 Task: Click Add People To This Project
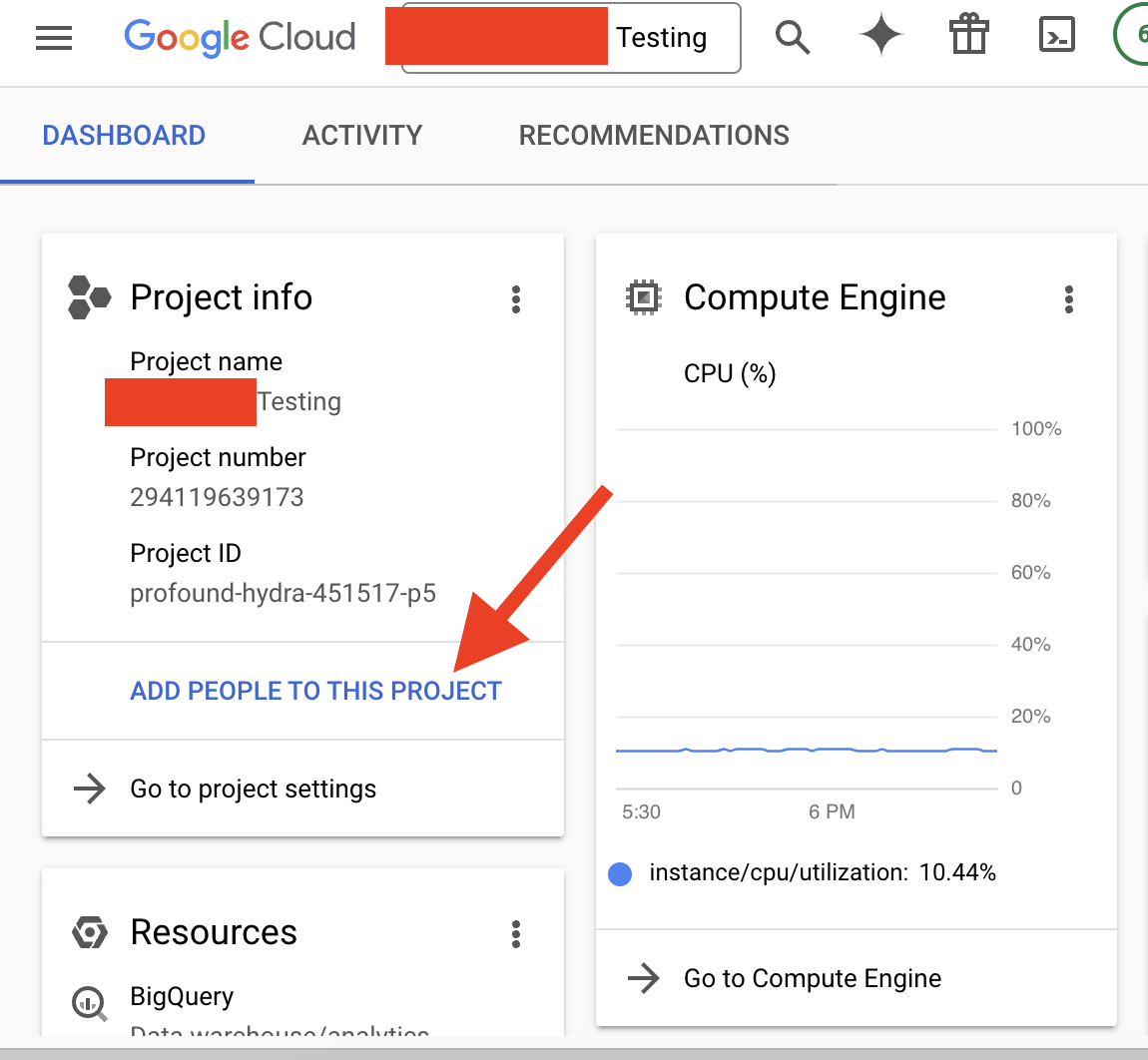(x=315, y=691)
